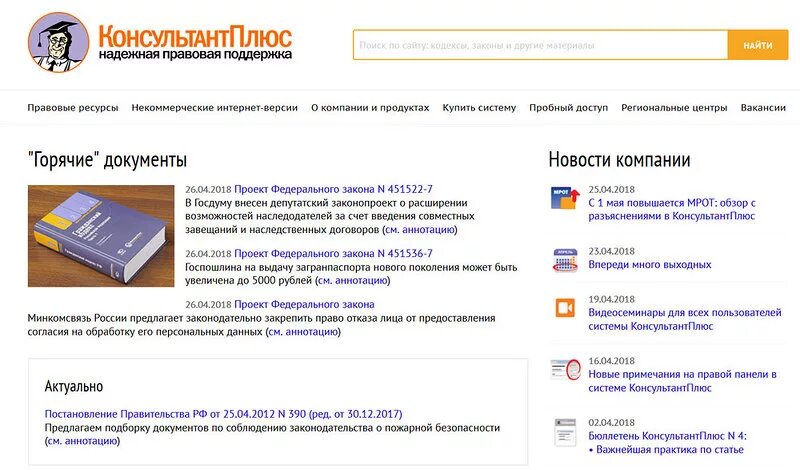This screenshot has height=470, width=800.
Task: Open the Вакансии menu item
Action: (x=763, y=108)
